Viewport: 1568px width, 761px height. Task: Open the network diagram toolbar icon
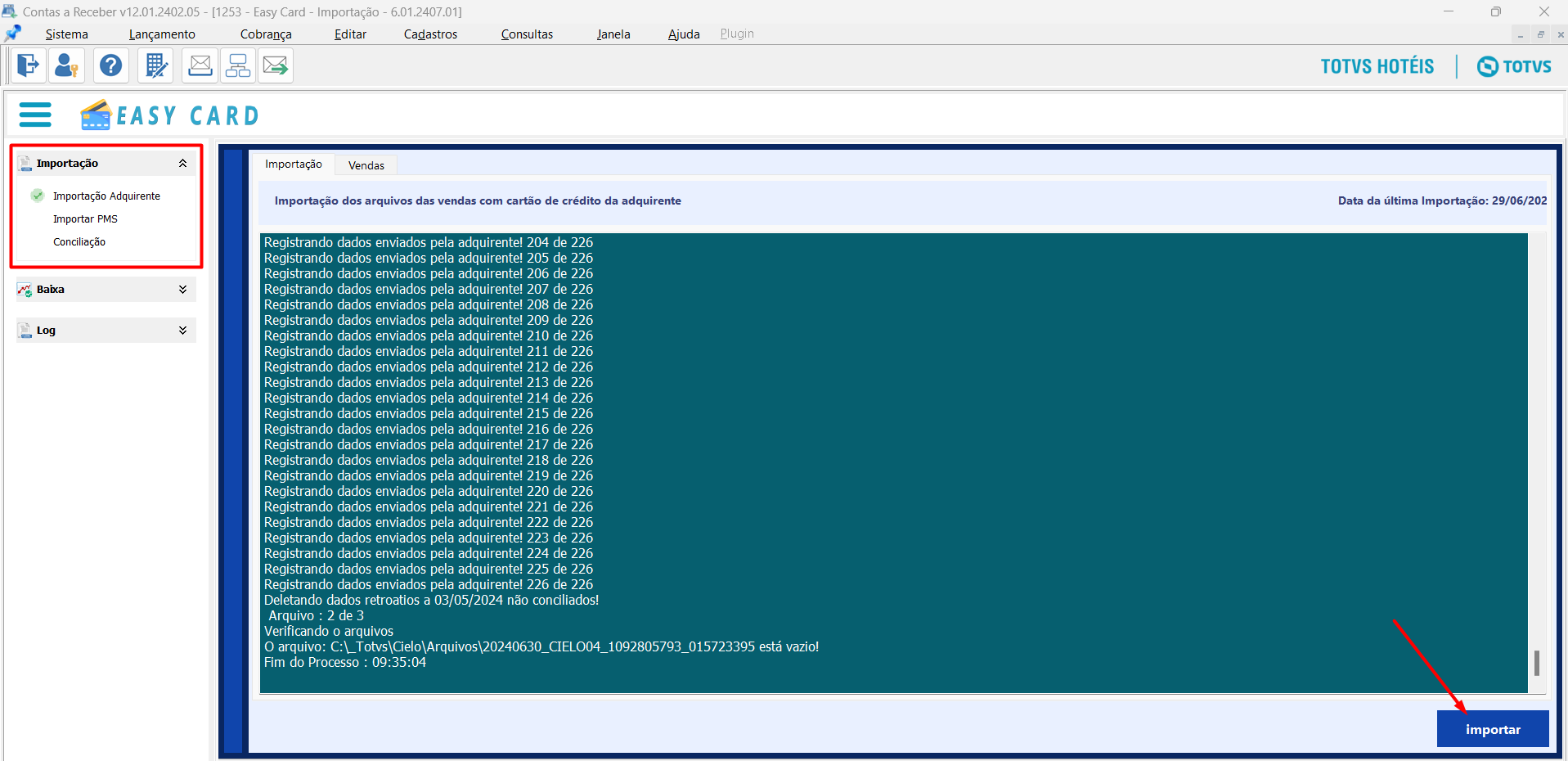[x=238, y=65]
